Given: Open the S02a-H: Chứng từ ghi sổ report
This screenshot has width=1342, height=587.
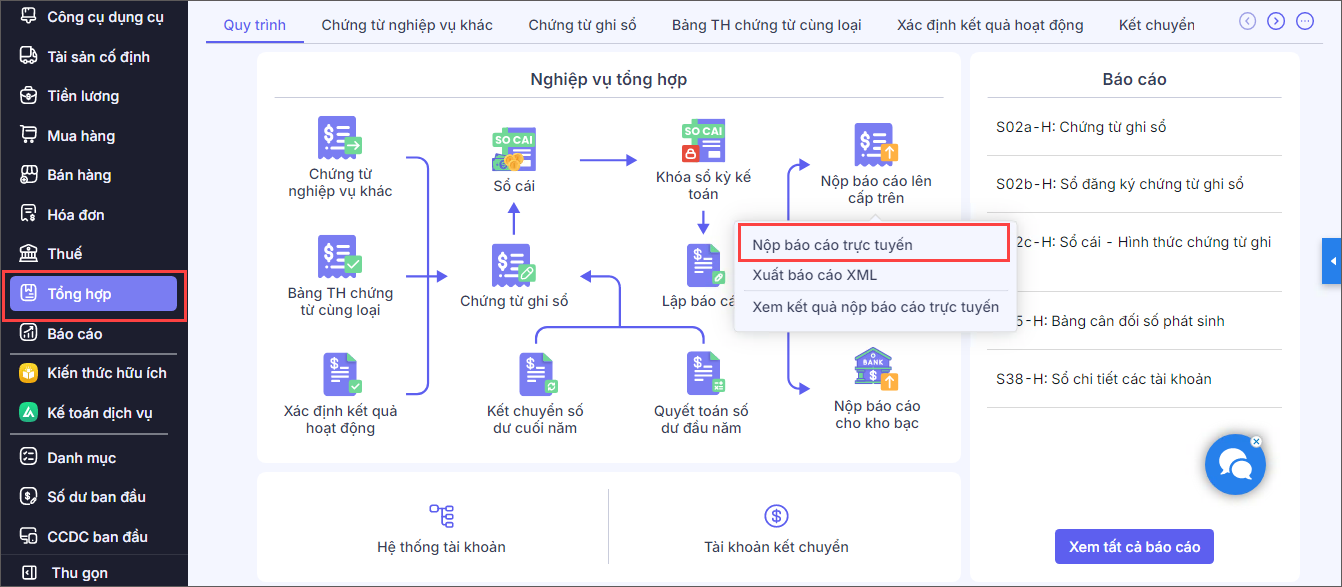Looking at the screenshot, I should (x=1081, y=127).
